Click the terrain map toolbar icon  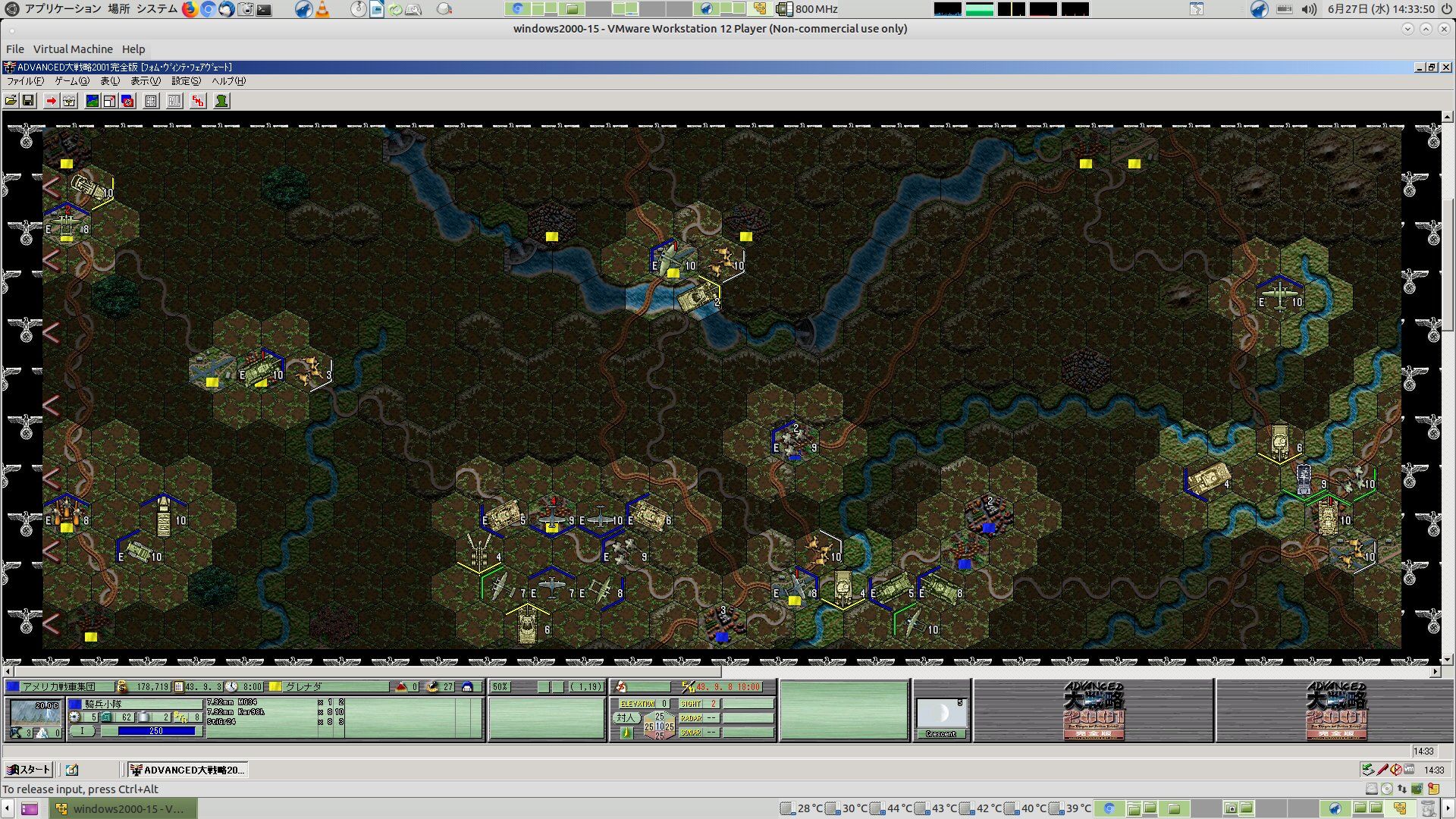pos(93,101)
